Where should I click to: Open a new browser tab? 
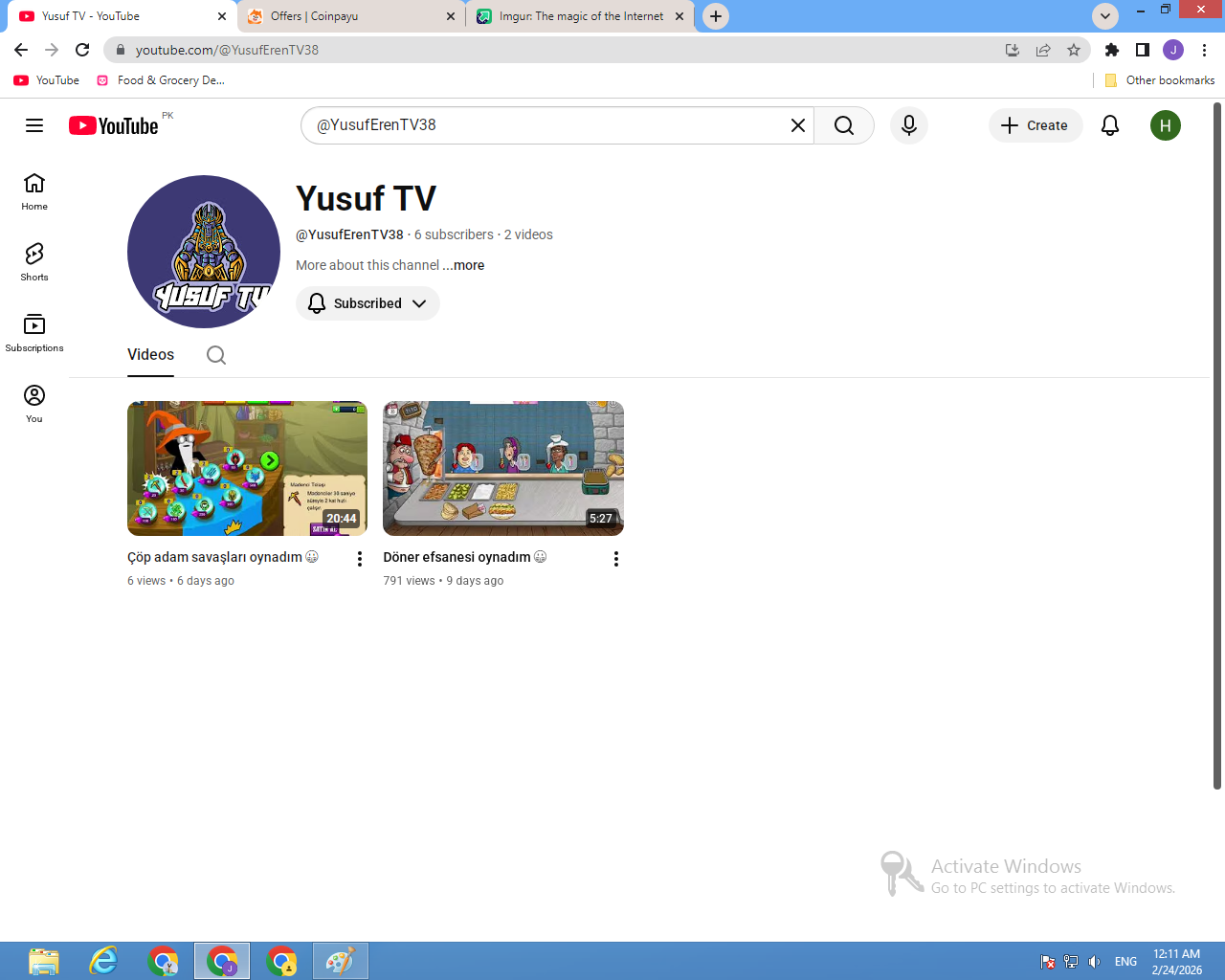pos(716,16)
